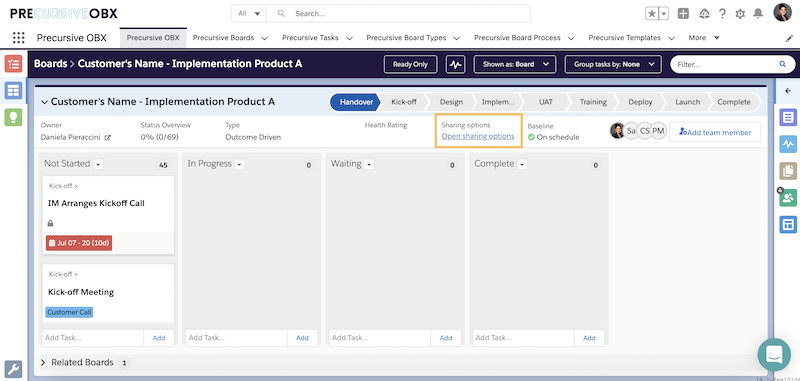
Task: Open the blue activity pulse icon in right panel
Action: pyautogui.click(x=788, y=144)
